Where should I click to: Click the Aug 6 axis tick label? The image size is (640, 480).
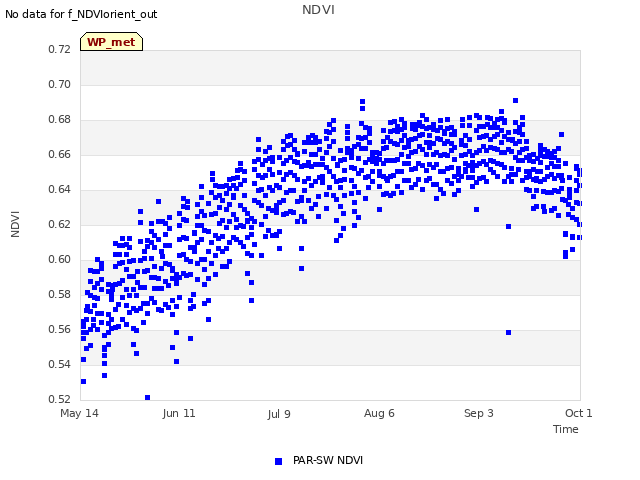379,413
